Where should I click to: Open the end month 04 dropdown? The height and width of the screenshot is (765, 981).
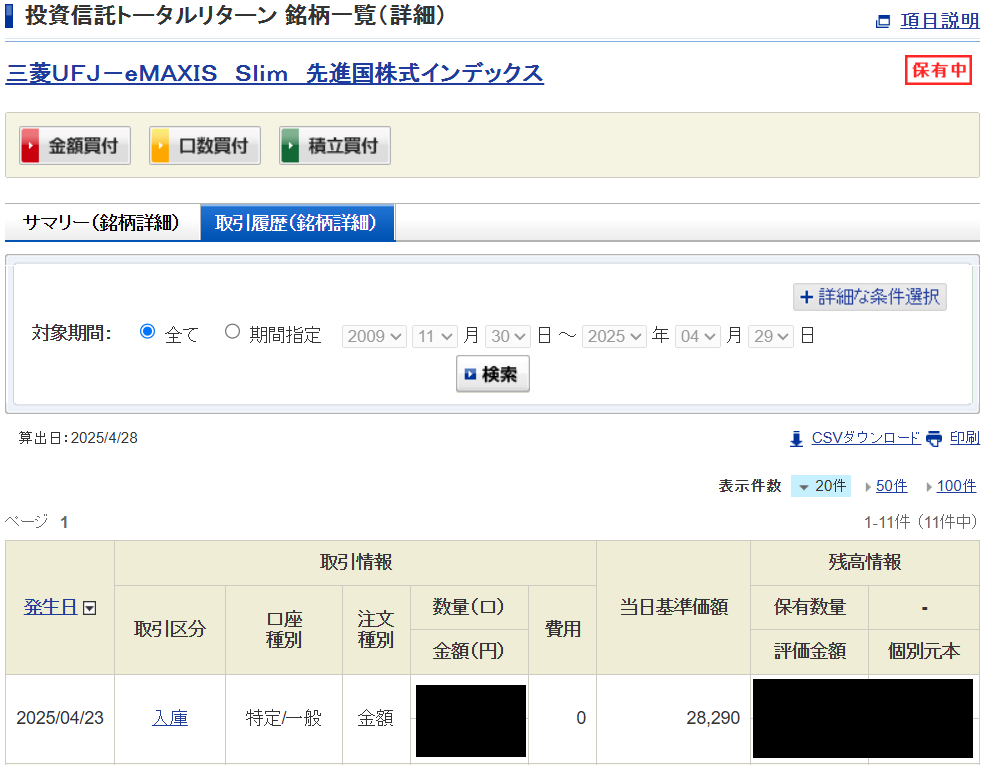(698, 337)
